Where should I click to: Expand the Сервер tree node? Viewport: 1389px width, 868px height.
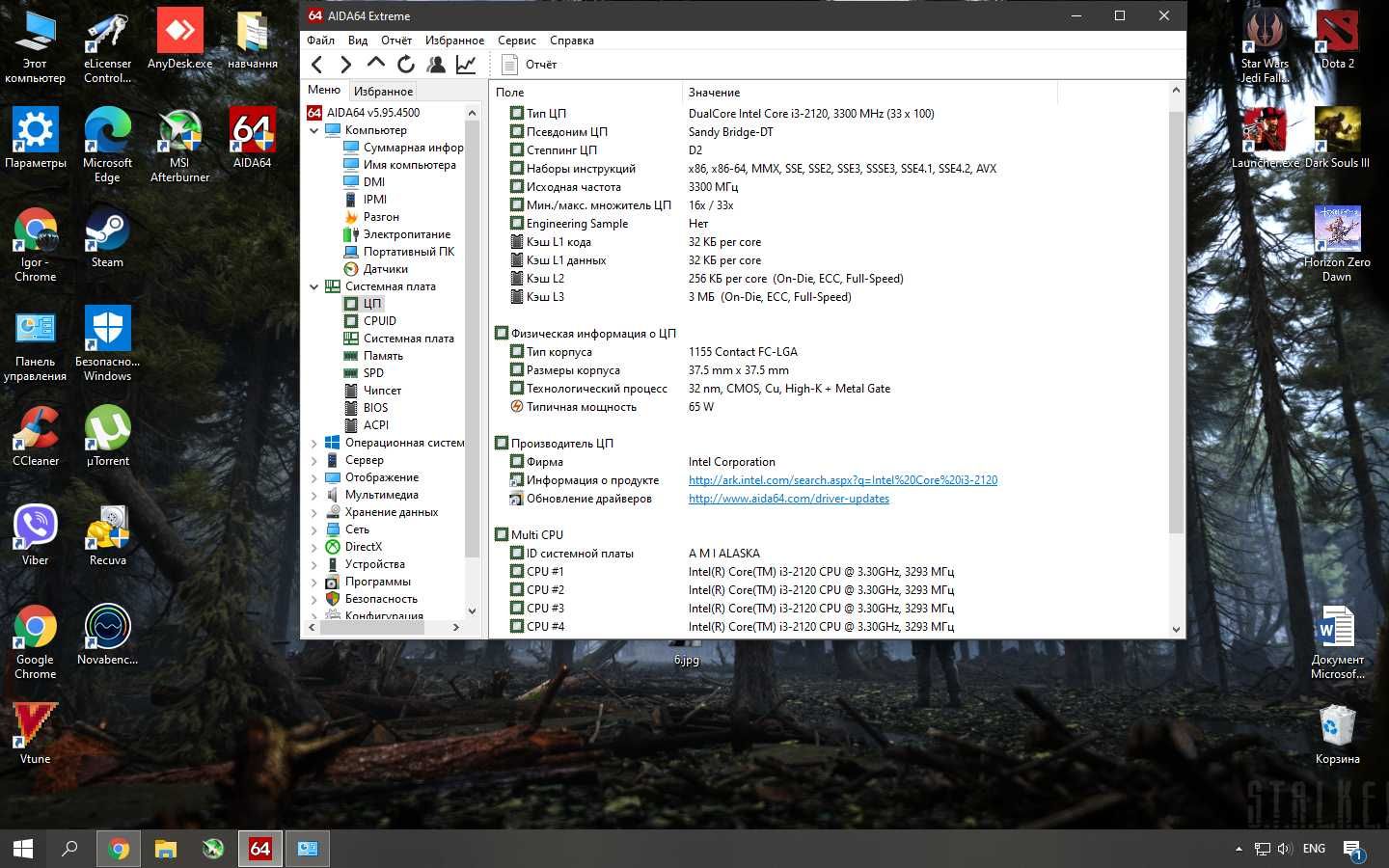[313, 461]
